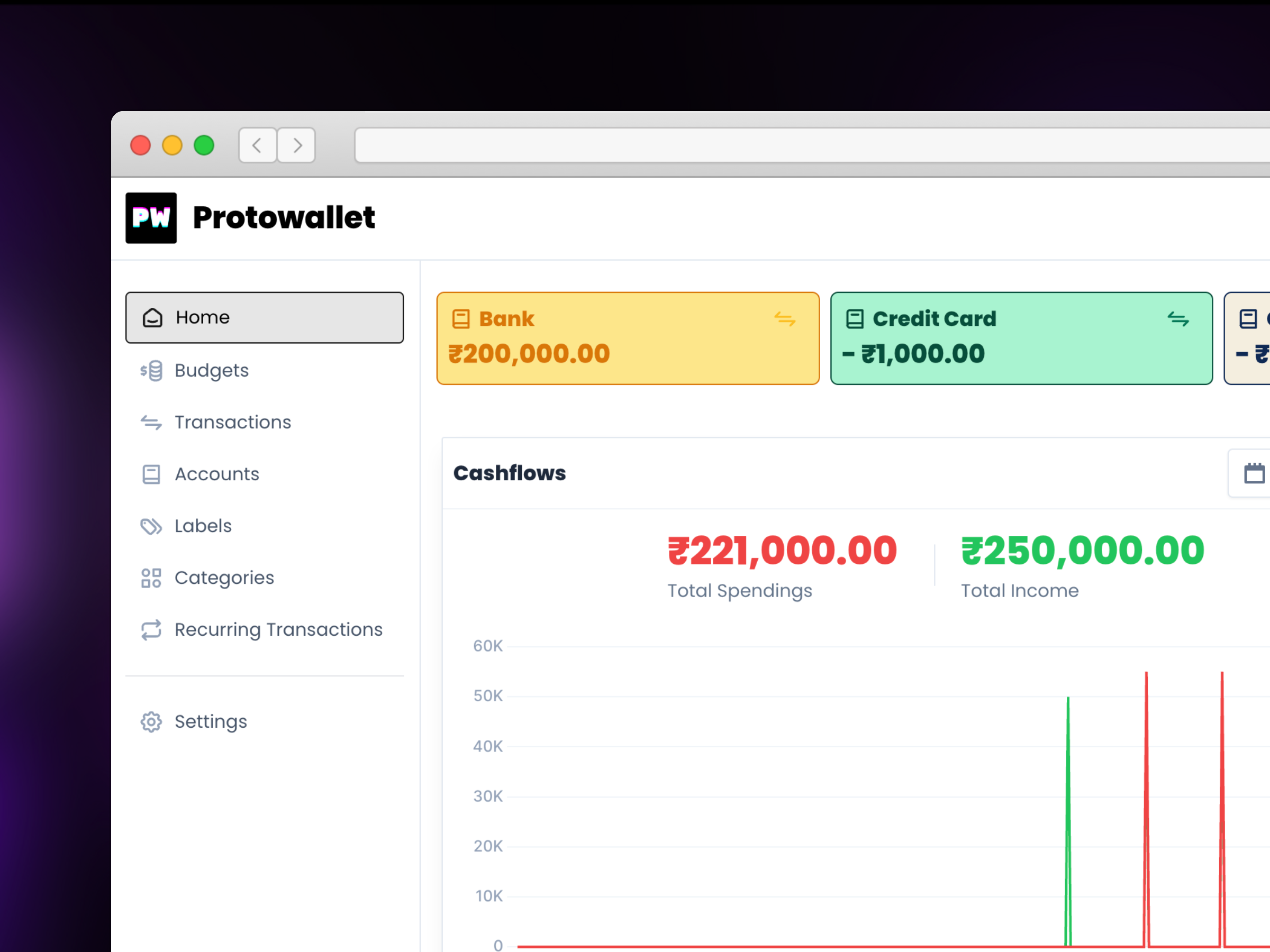This screenshot has height=952, width=1270.
Task: Click the Categories grid icon
Action: point(151,578)
